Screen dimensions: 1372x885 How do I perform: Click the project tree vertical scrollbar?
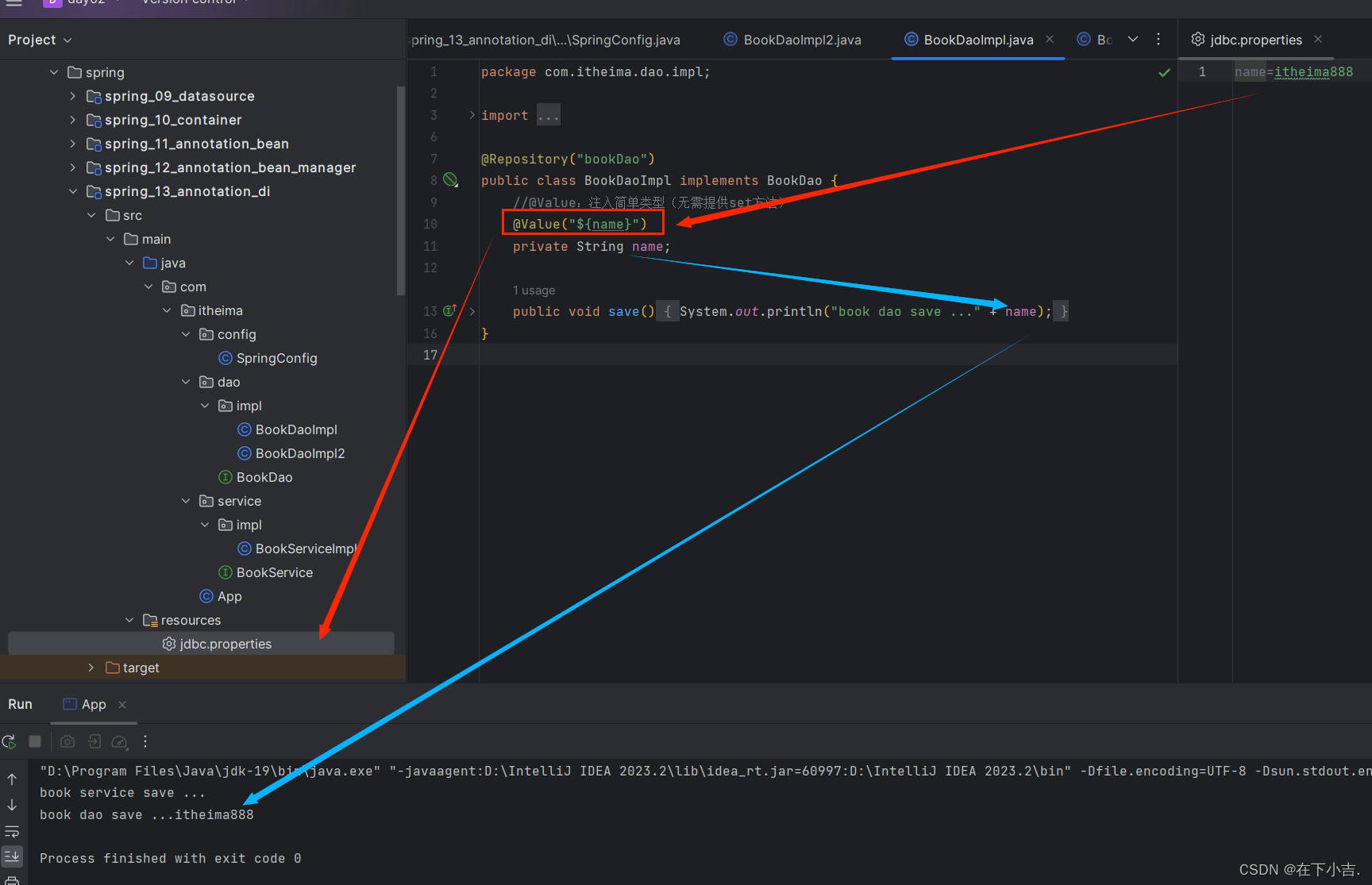tap(401, 190)
